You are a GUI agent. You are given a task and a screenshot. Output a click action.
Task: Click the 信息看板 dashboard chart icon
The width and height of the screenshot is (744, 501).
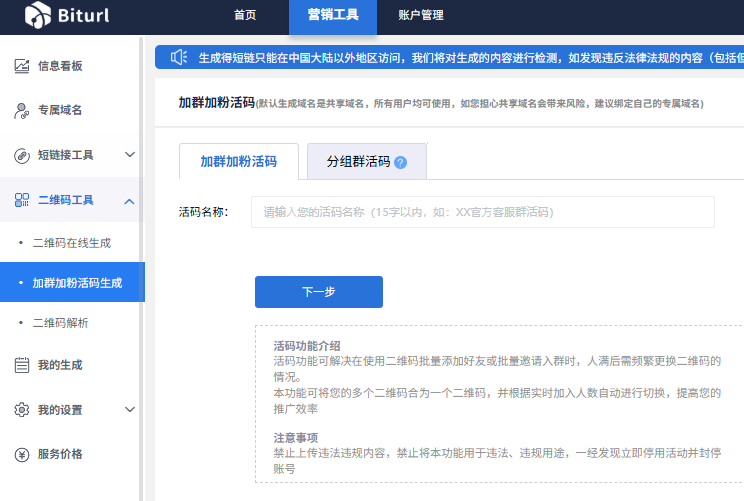[22, 66]
